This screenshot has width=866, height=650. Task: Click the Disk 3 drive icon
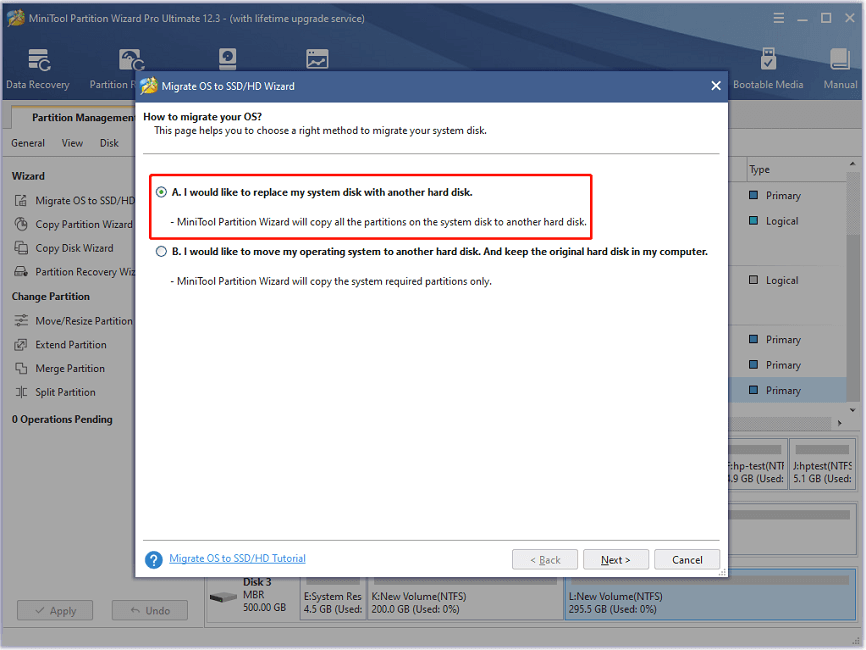tap(223, 597)
